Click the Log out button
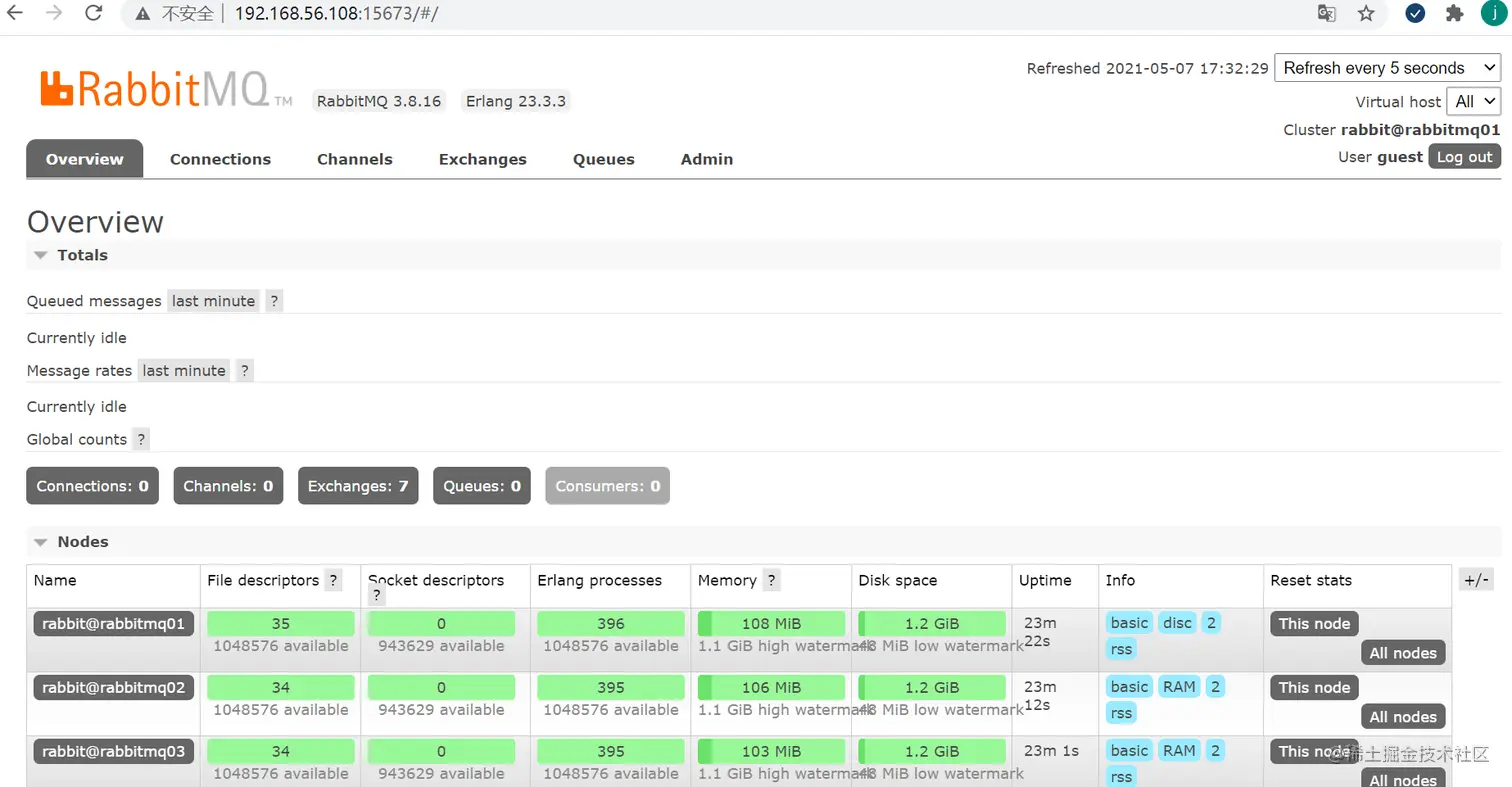Viewport: 1512px width, 787px height. [x=1465, y=157]
